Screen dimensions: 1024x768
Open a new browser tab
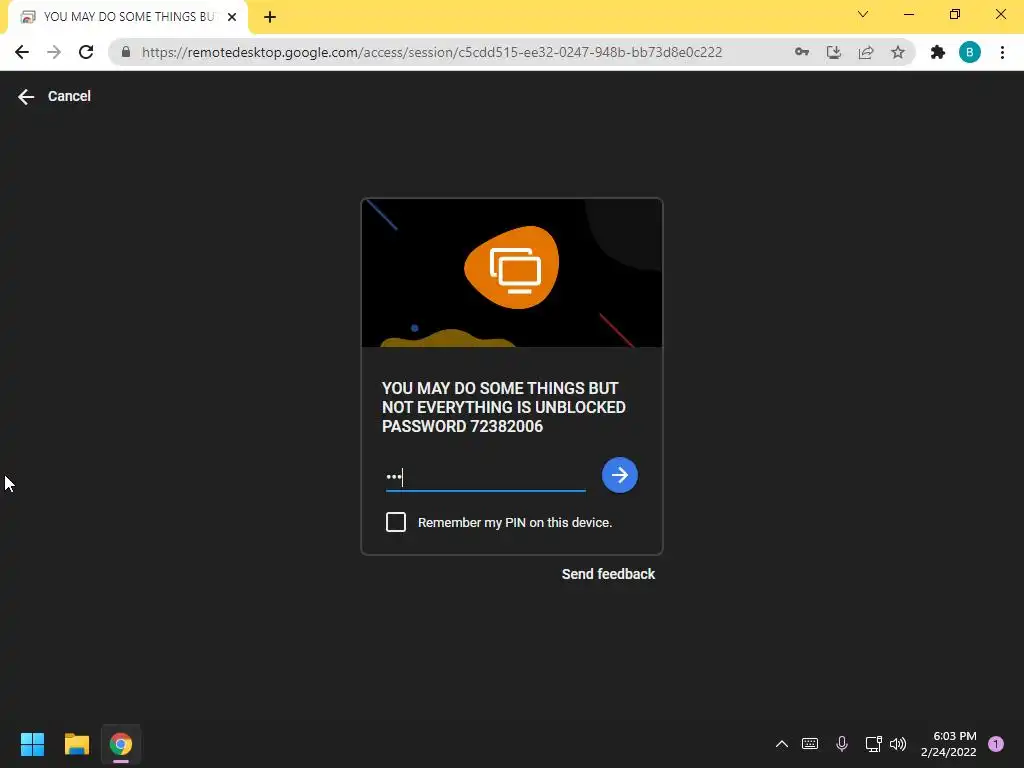click(270, 17)
